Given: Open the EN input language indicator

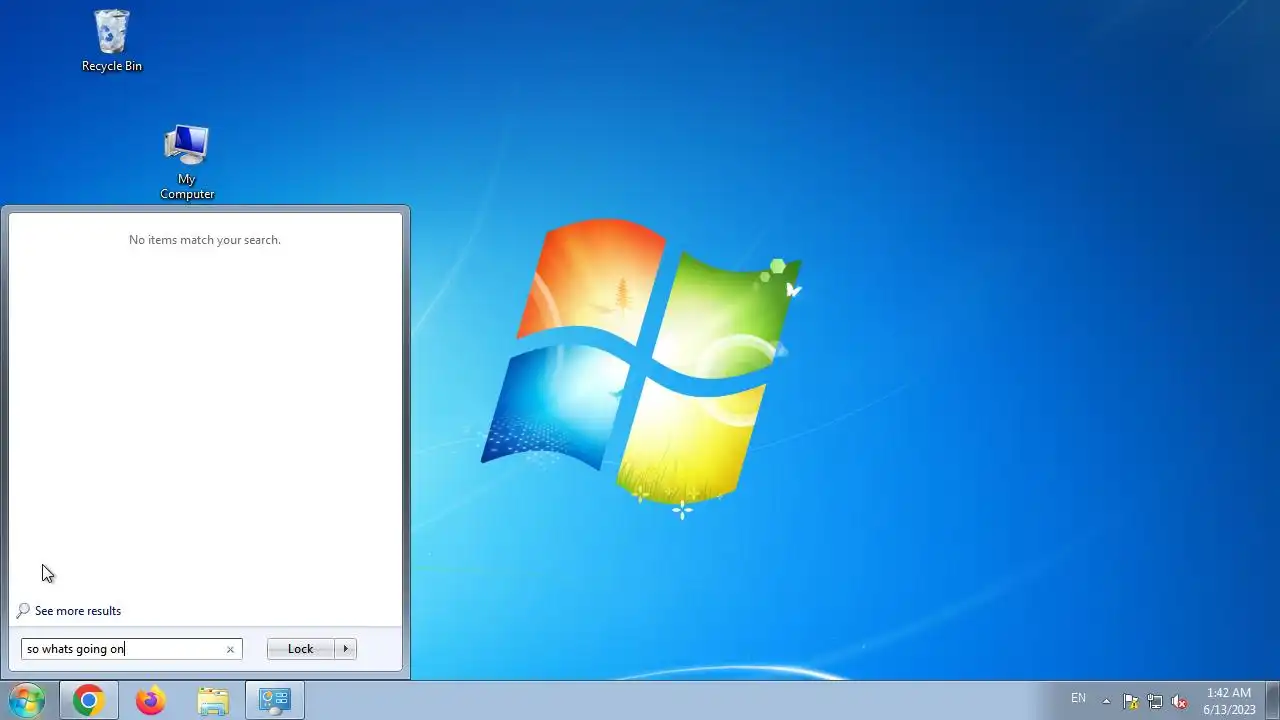Looking at the screenshot, I should (x=1078, y=698).
